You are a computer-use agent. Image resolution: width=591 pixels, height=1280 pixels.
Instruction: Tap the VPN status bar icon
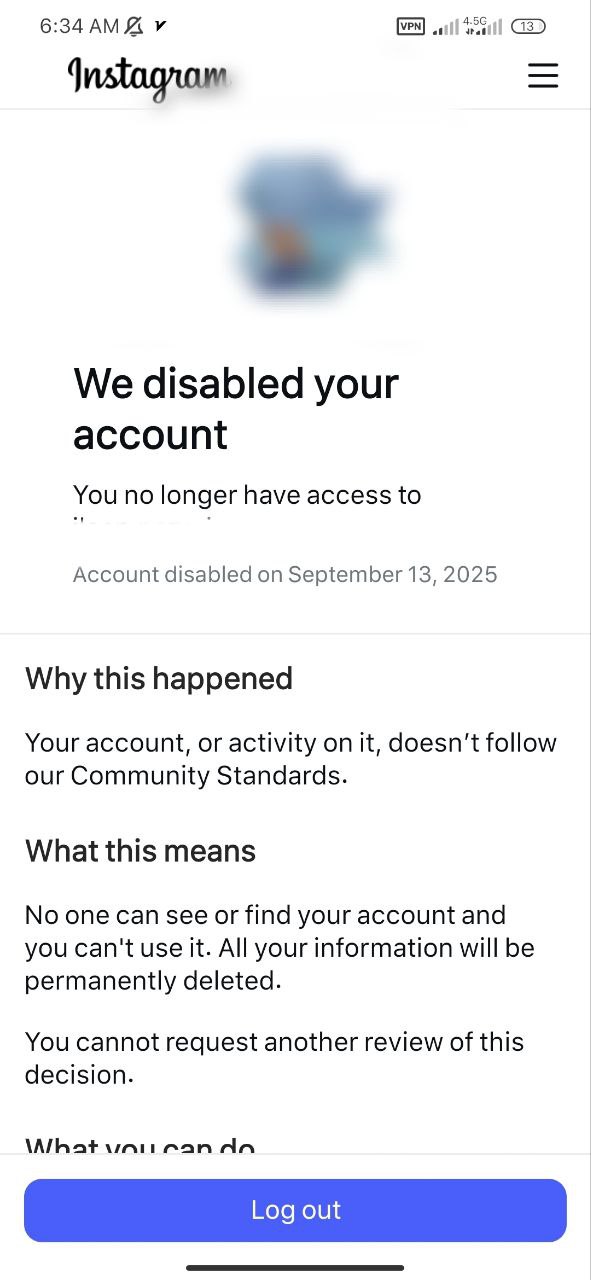coord(409,26)
